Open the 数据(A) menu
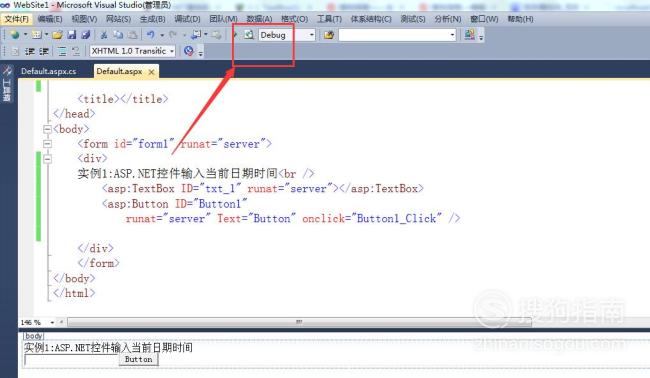 (259, 19)
